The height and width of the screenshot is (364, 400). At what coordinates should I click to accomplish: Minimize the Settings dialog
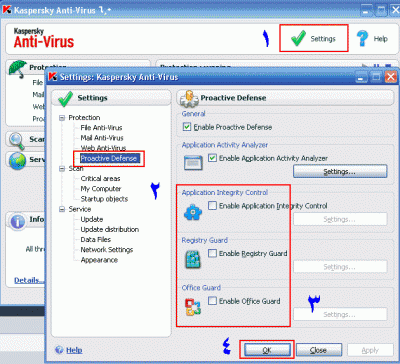click(x=361, y=77)
